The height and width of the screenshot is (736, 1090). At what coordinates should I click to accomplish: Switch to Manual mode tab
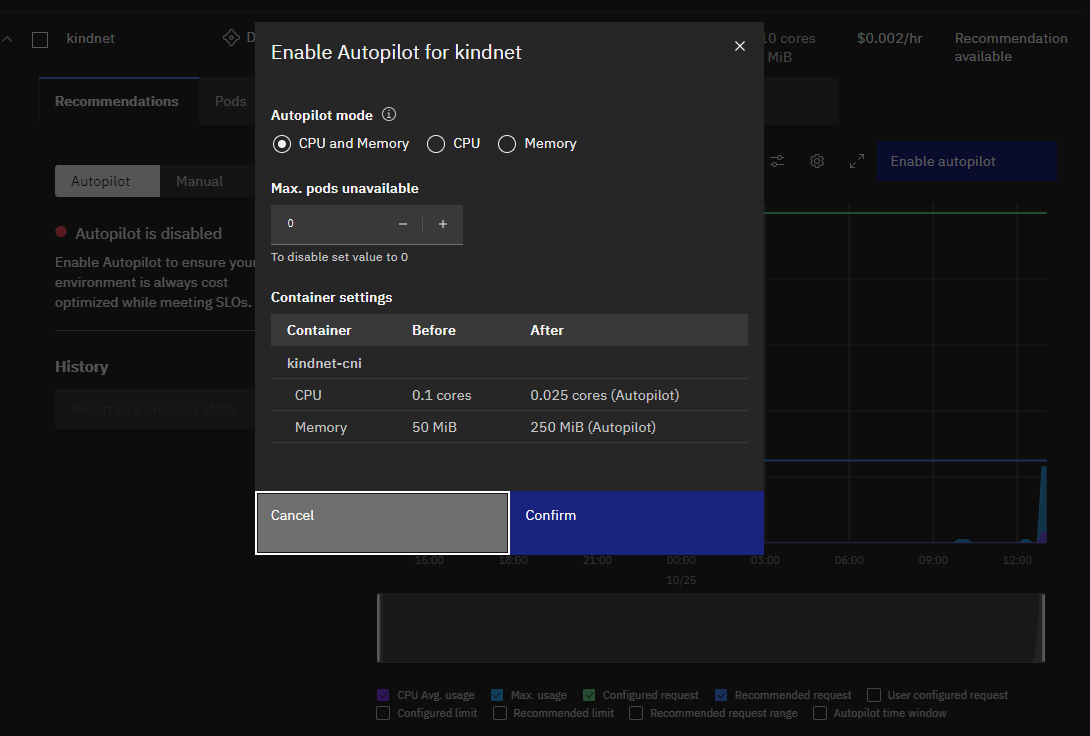(x=199, y=181)
